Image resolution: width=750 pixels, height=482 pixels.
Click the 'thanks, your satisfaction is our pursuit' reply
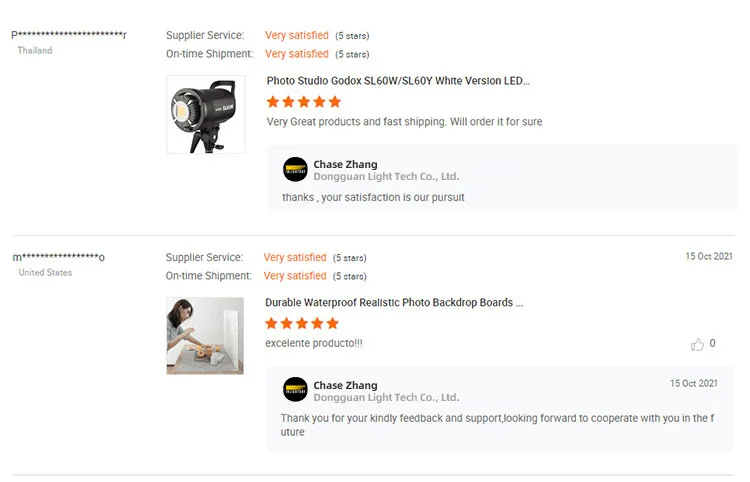pos(373,197)
